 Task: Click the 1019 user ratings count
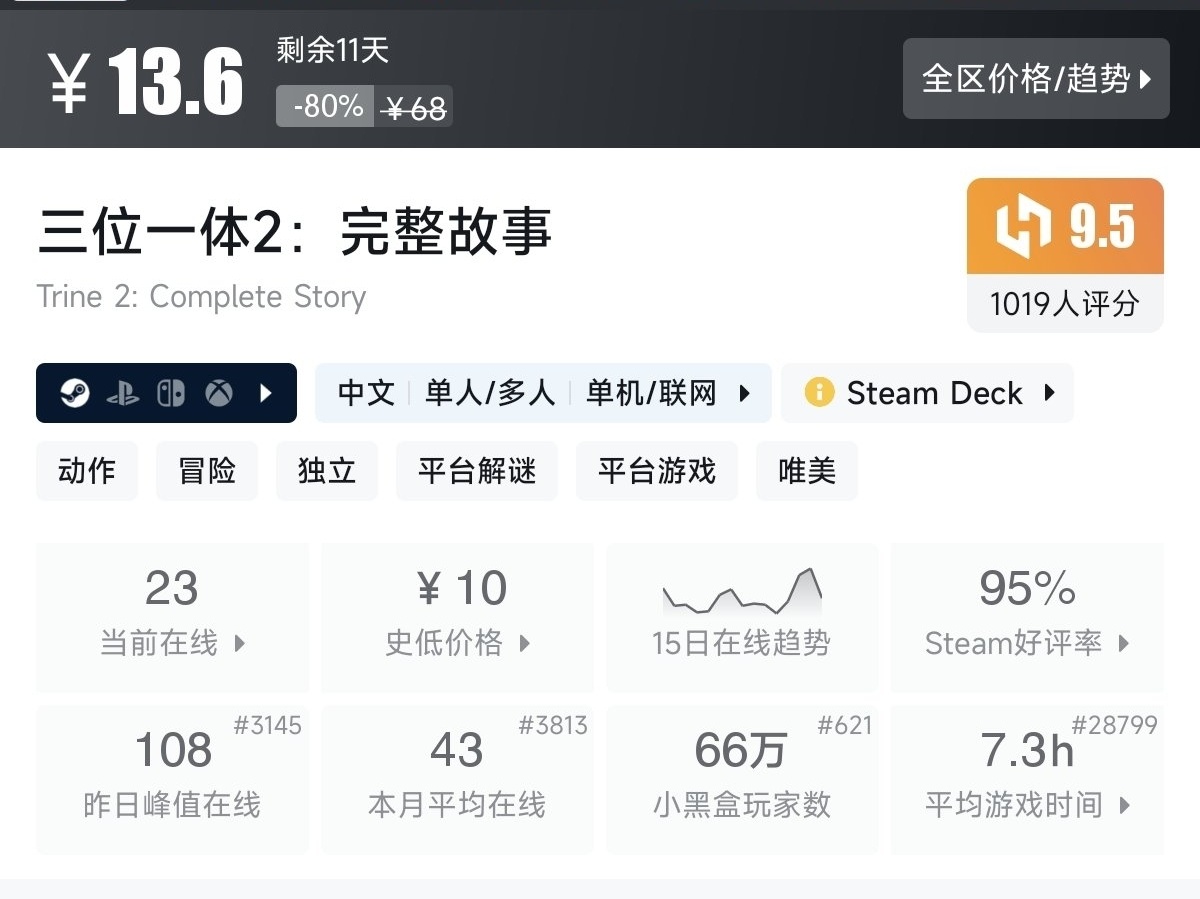click(x=1064, y=304)
